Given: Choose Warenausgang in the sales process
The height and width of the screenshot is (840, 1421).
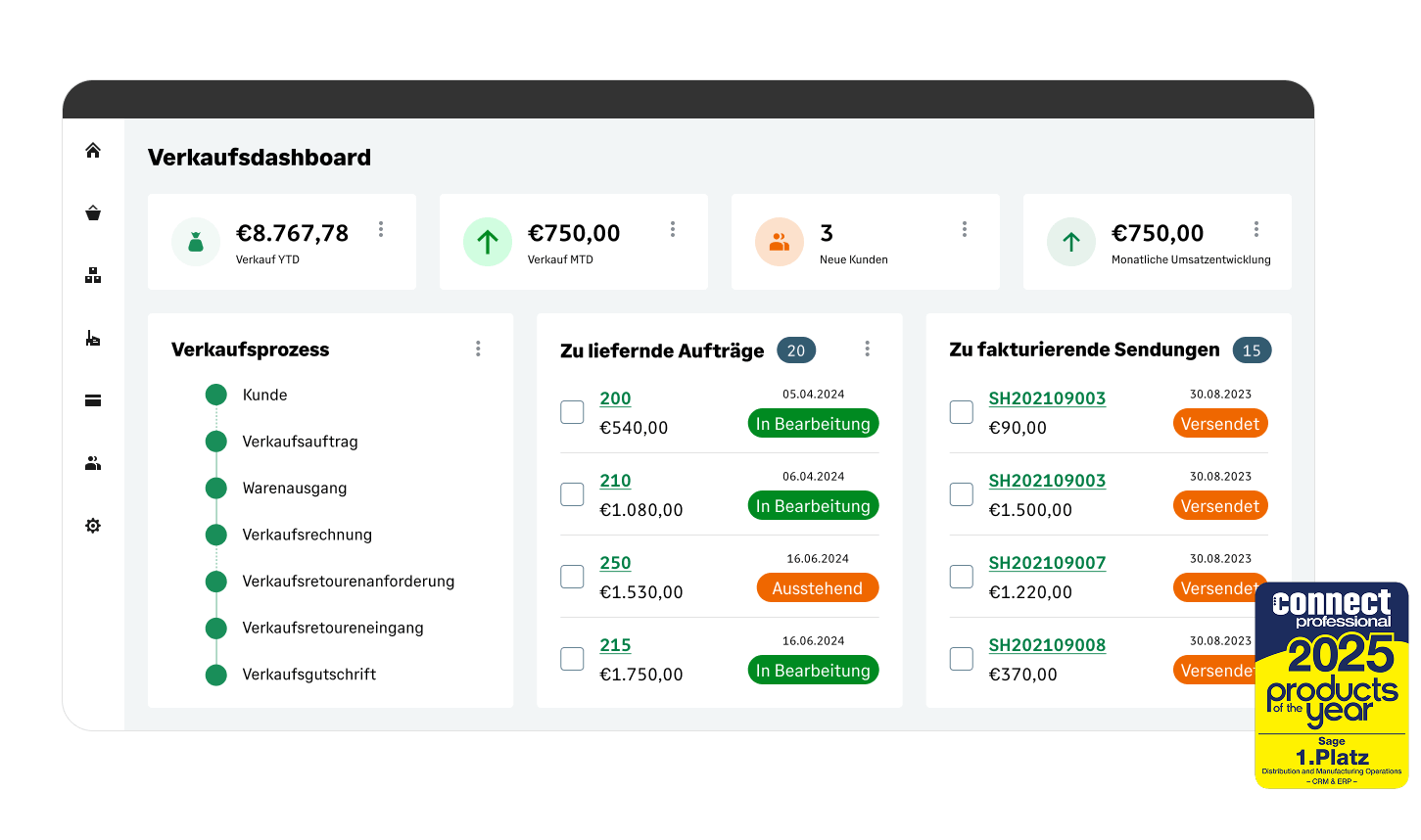Looking at the screenshot, I should tap(294, 489).
